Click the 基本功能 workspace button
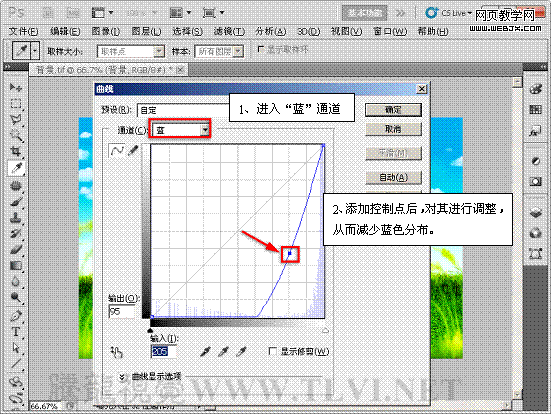 click(x=364, y=13)
